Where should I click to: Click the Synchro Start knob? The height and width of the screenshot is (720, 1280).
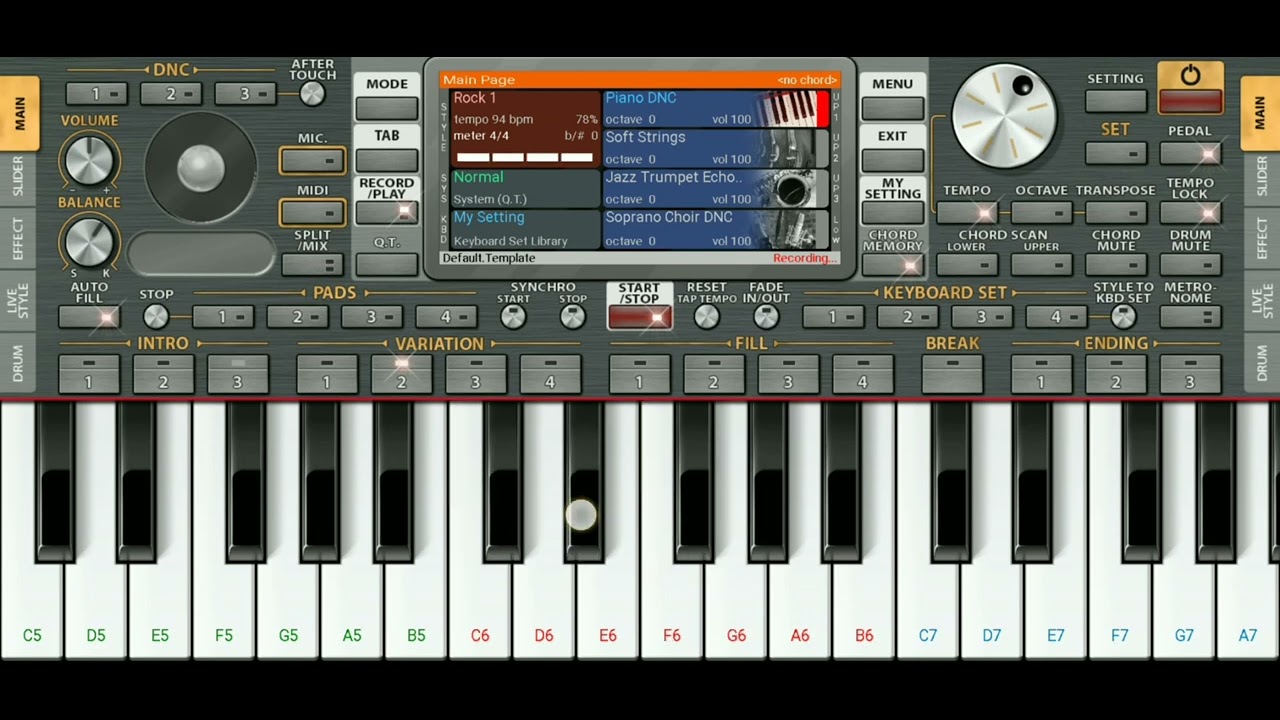point(513,317)
